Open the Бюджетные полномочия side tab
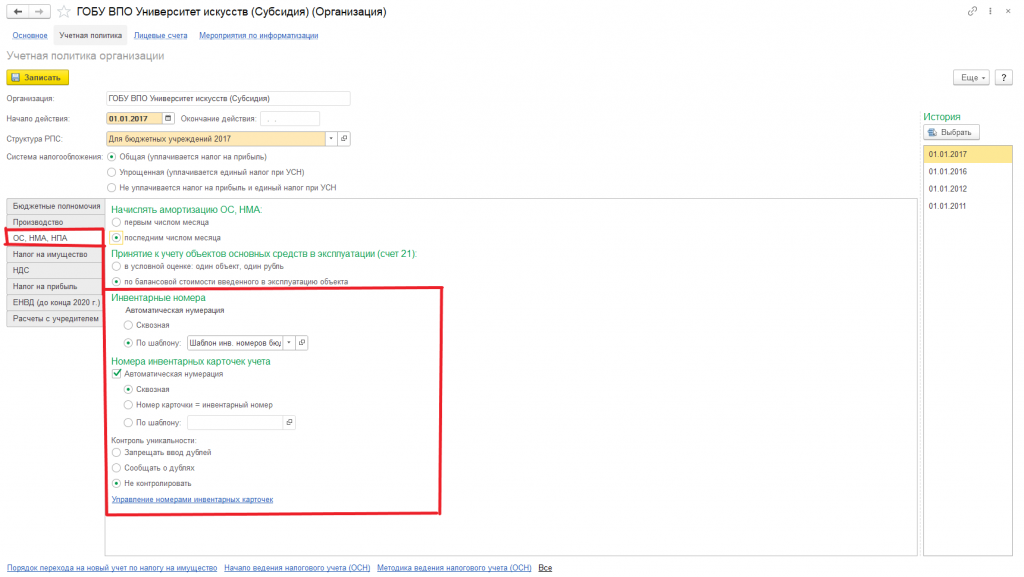The image size is (1024, 577). click(55, 206)
